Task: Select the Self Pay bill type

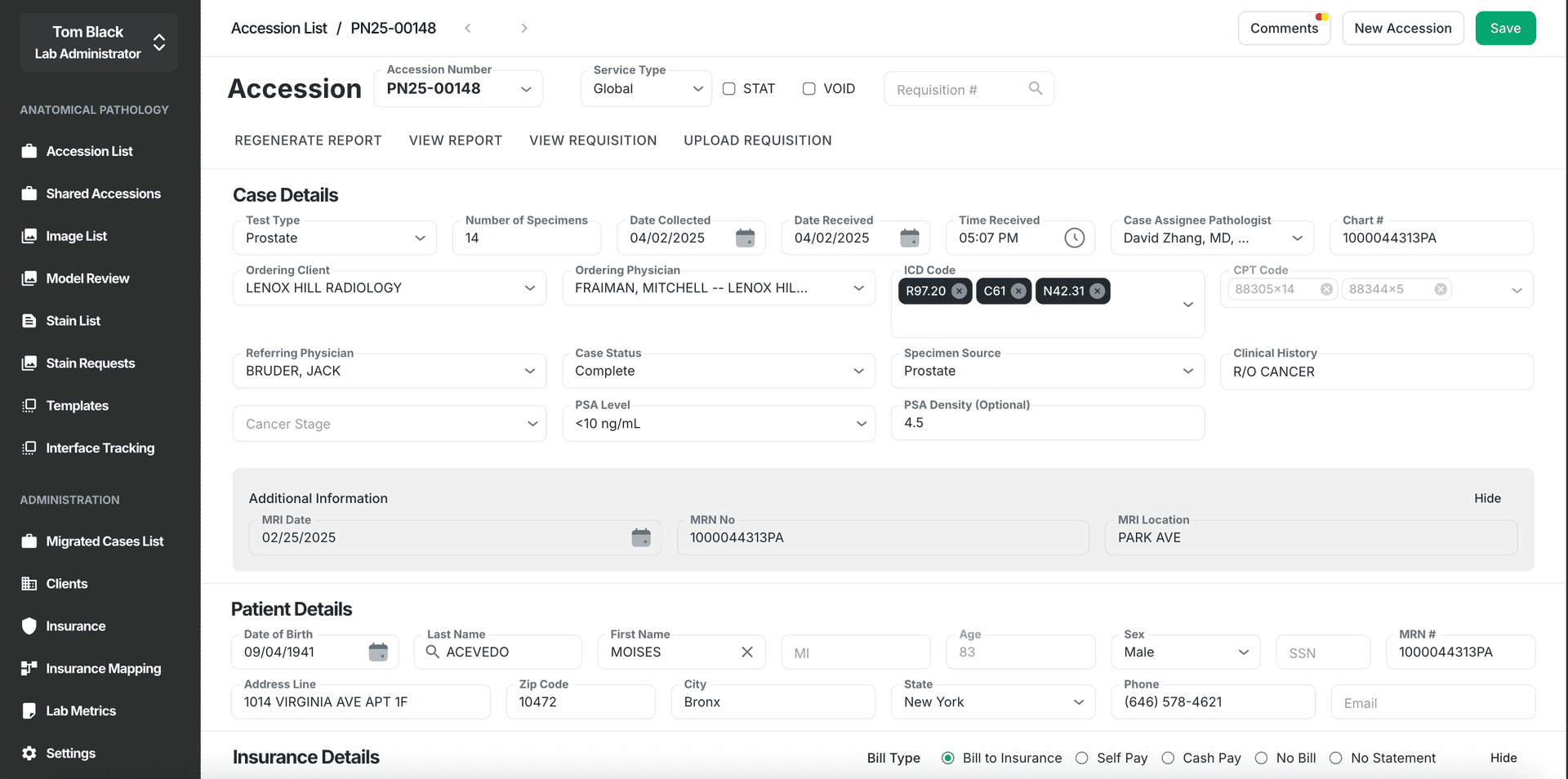Action: point(1082,758)
